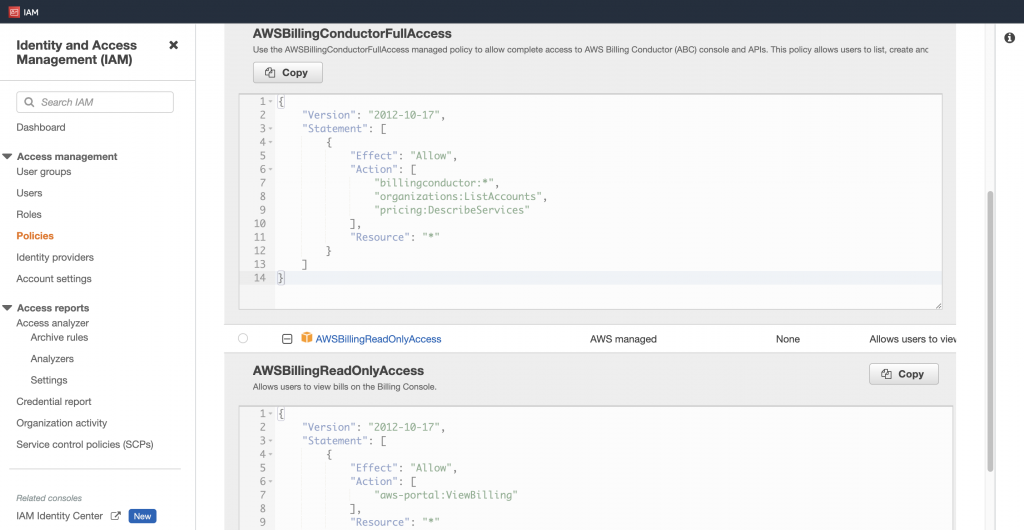Click "organizations:ListAccounts" action text
Viewport: 1024px width, 530px height.
click(x=460, y=196)
